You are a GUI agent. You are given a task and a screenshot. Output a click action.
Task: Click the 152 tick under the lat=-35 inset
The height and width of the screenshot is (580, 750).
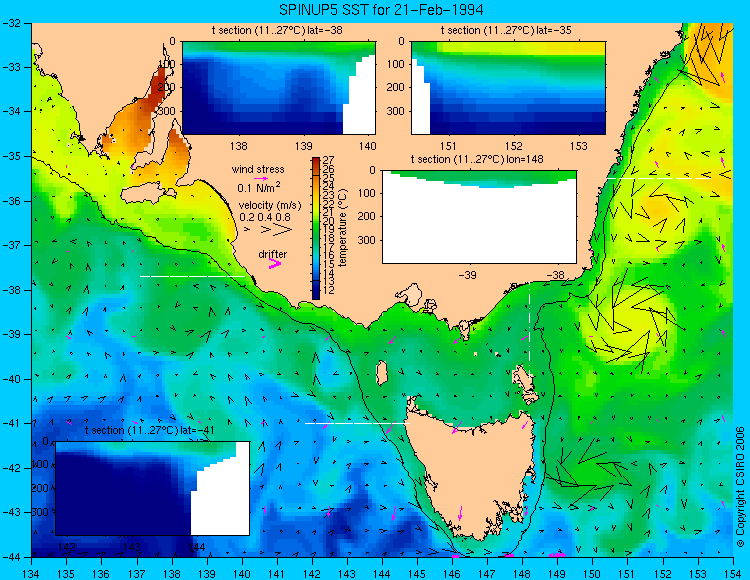(x=514, y=146)
